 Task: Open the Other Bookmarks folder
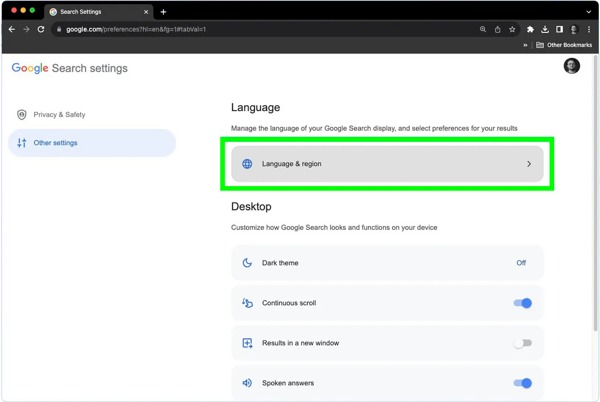[564, 45]
